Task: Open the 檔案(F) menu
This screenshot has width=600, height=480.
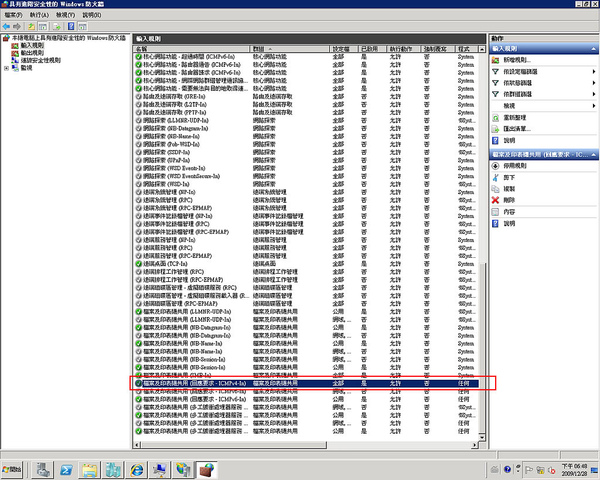Action: 13,15
